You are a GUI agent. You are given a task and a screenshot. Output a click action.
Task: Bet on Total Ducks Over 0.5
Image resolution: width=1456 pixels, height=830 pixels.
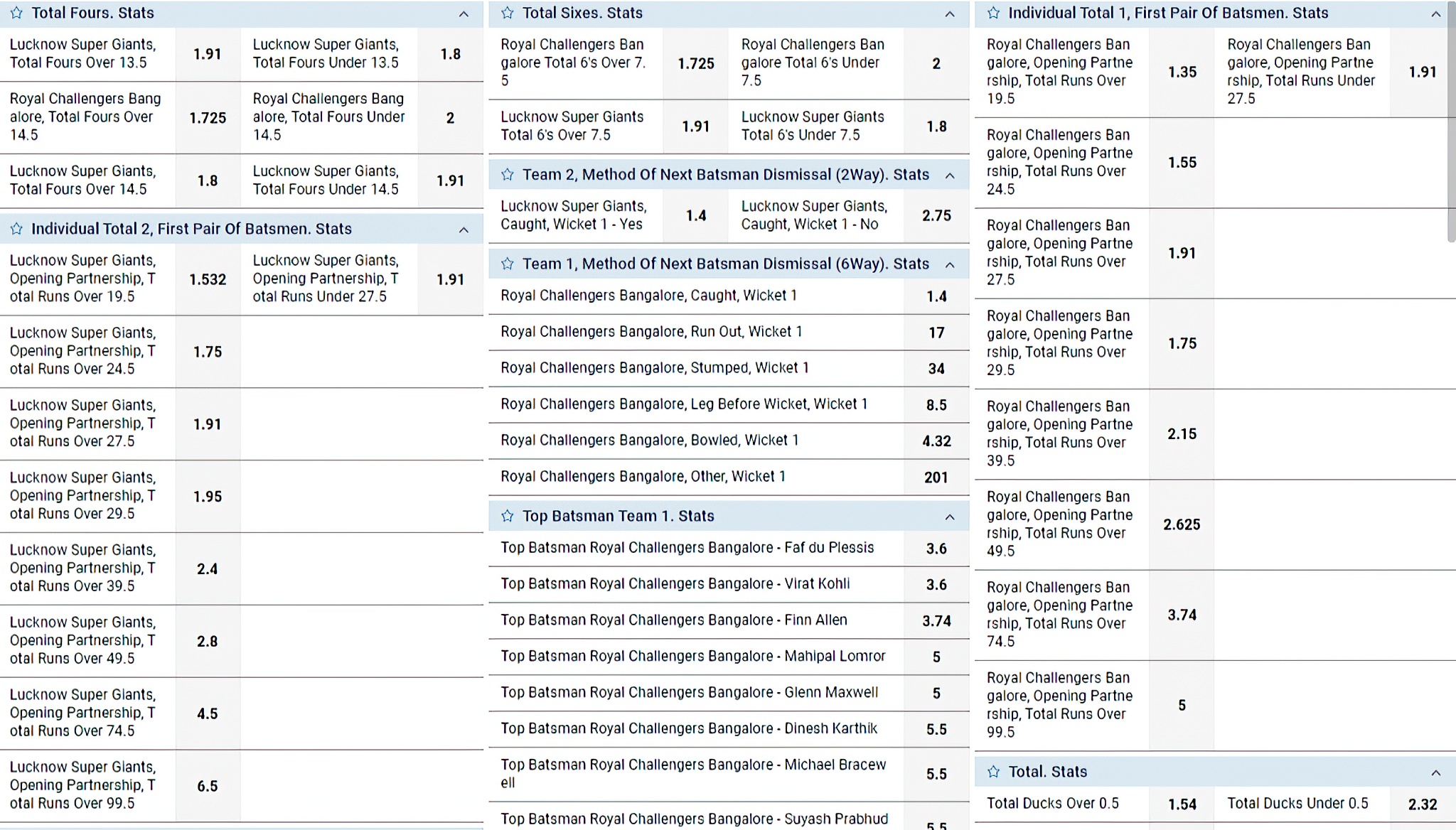[1182, 804]
